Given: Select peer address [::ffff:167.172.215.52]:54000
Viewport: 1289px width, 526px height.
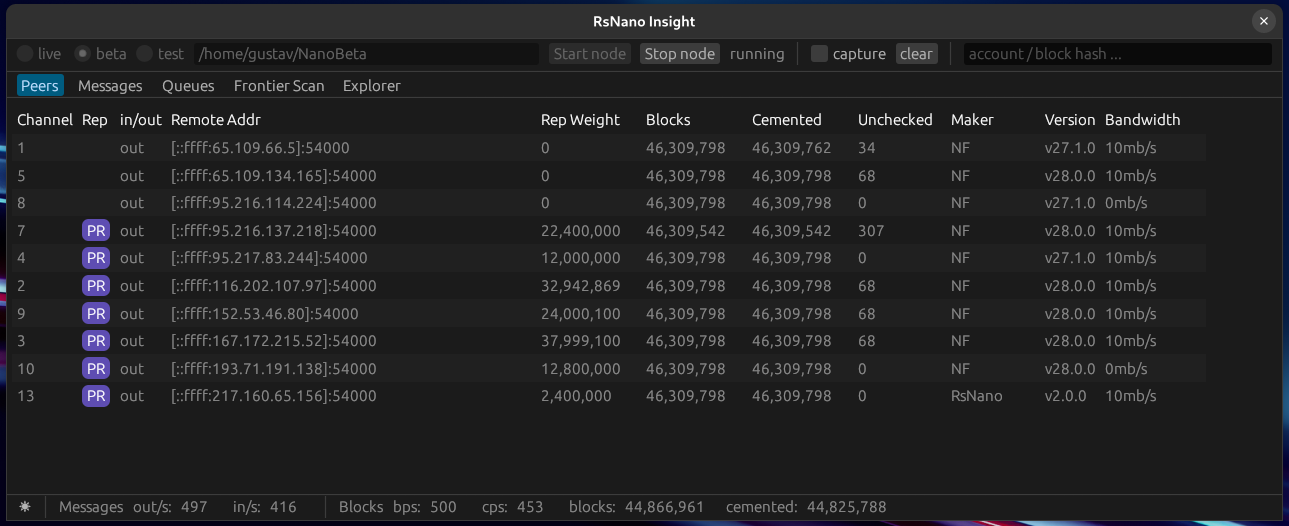Looking at the screenshot, I should tap(274, 341).
